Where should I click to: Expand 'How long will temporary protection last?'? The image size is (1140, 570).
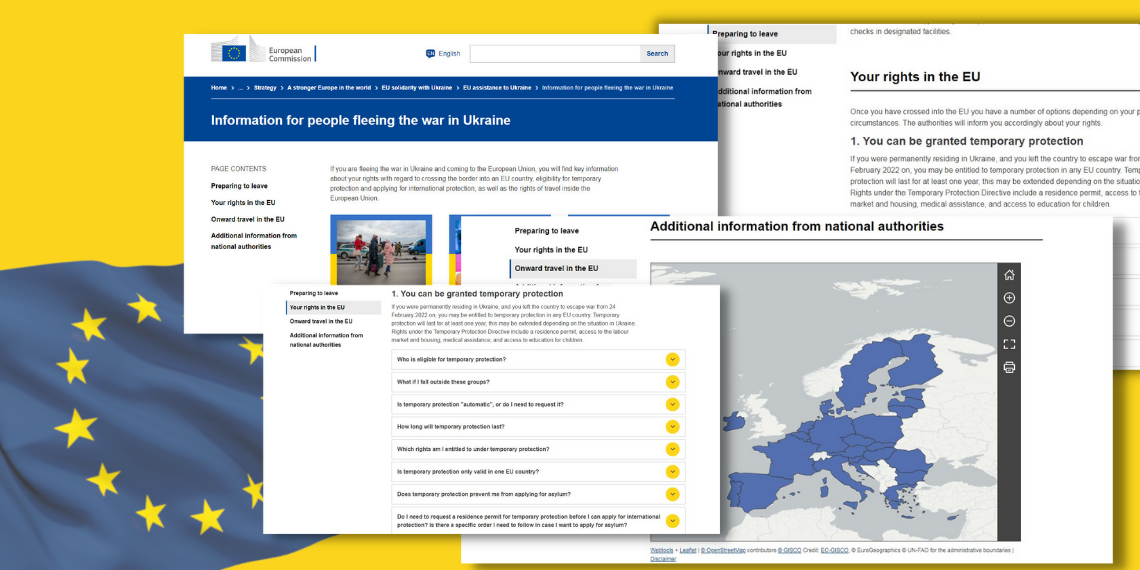pos(672,427)
